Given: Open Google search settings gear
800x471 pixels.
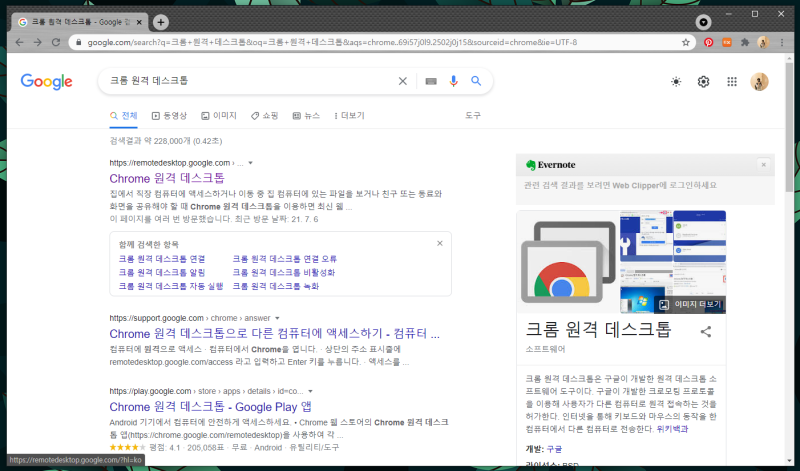Looking at the screenshot, I should click(x=704, y=82).
